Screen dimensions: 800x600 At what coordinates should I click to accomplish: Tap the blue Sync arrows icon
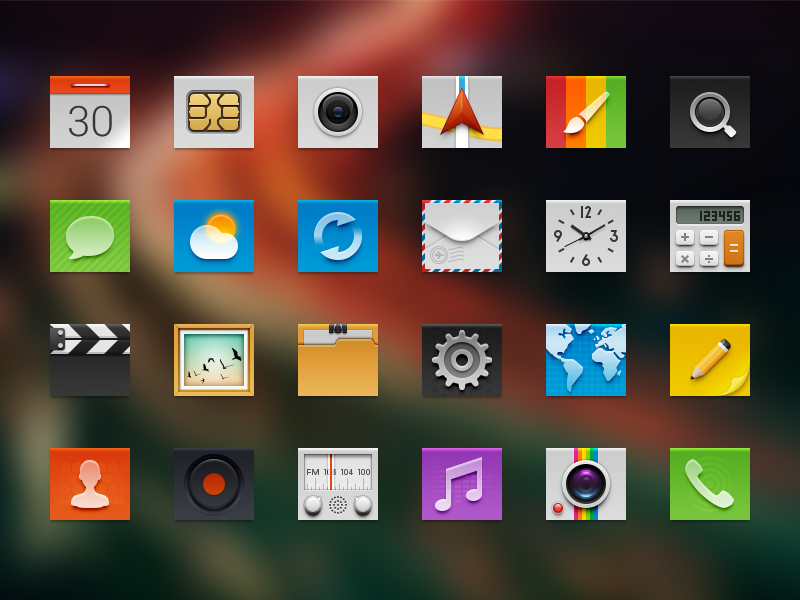pos(338,236)
